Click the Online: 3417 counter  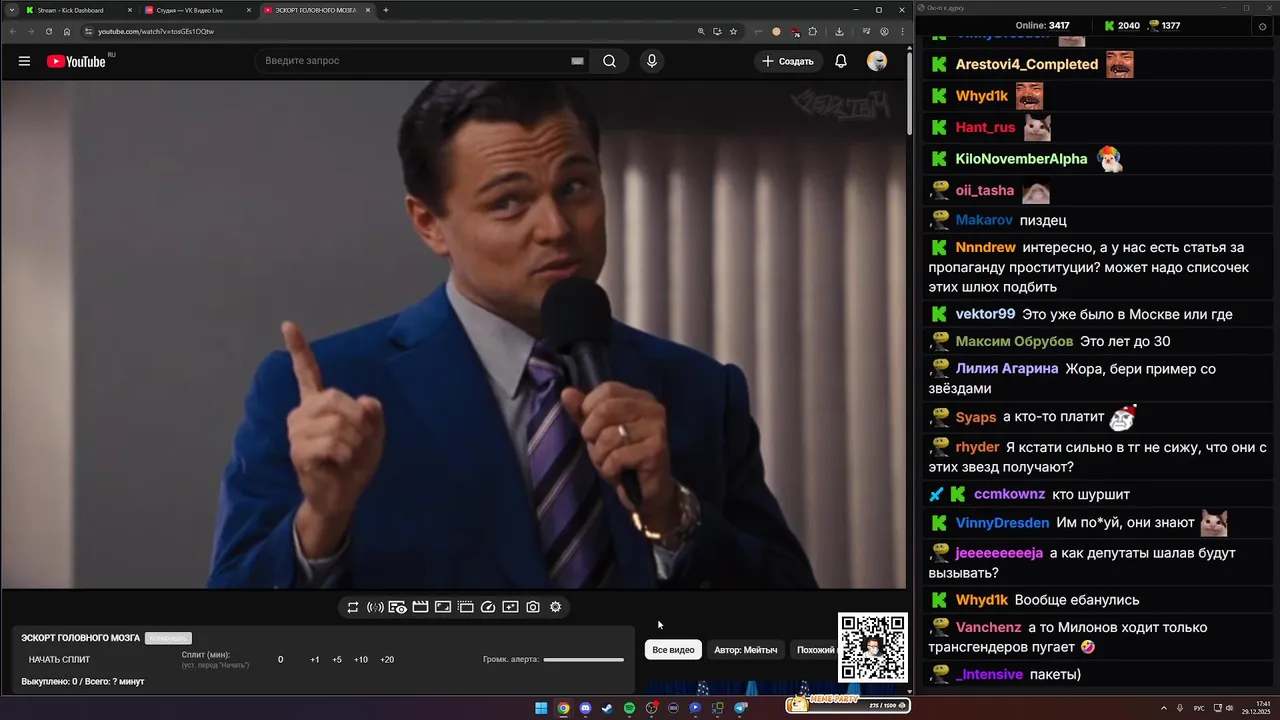[x=1042, y=26]
